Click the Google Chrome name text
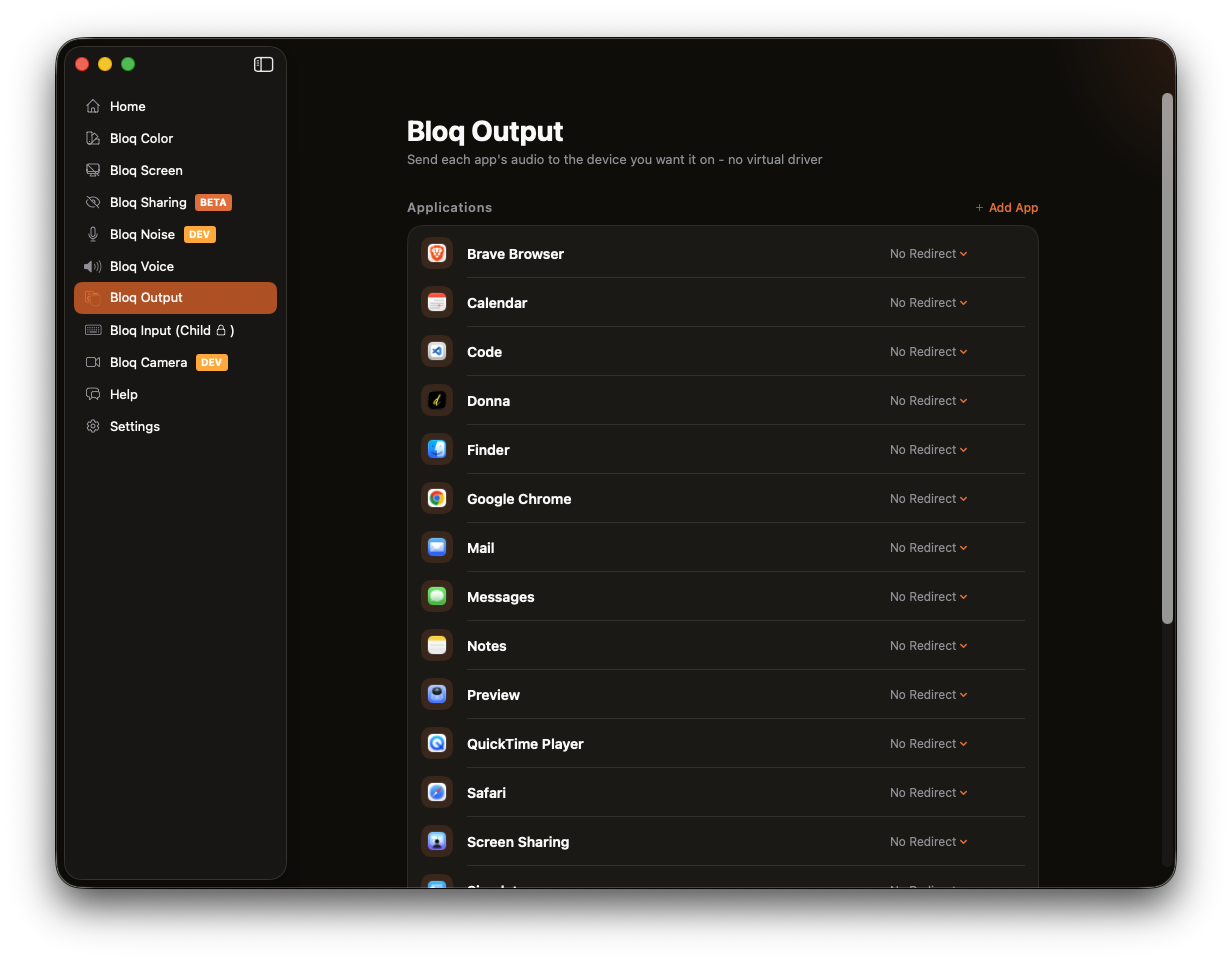The image size is (1232, 962). coord(519,499)
